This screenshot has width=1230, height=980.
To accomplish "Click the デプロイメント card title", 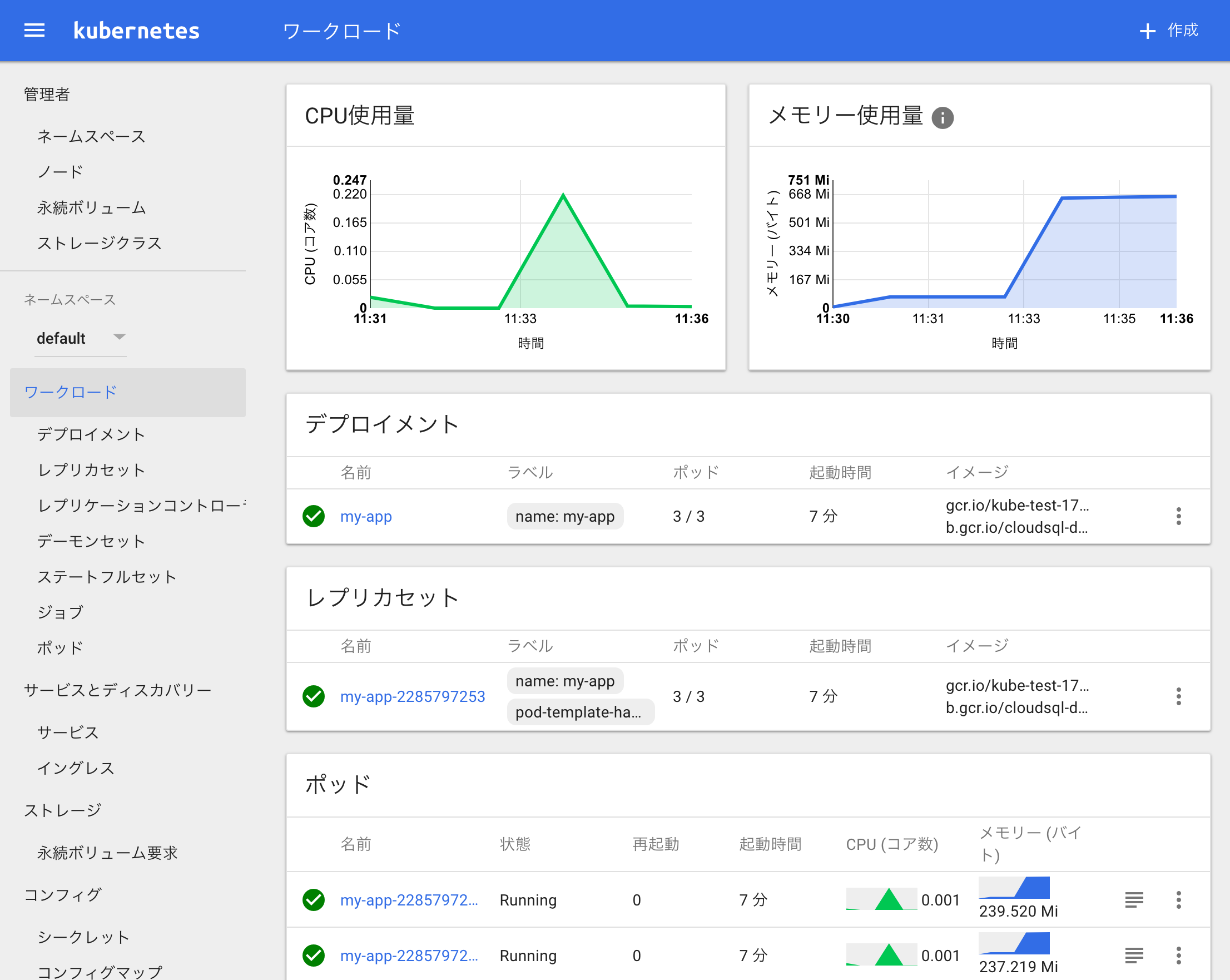I will pyautogui.click(x=381, y=424).
